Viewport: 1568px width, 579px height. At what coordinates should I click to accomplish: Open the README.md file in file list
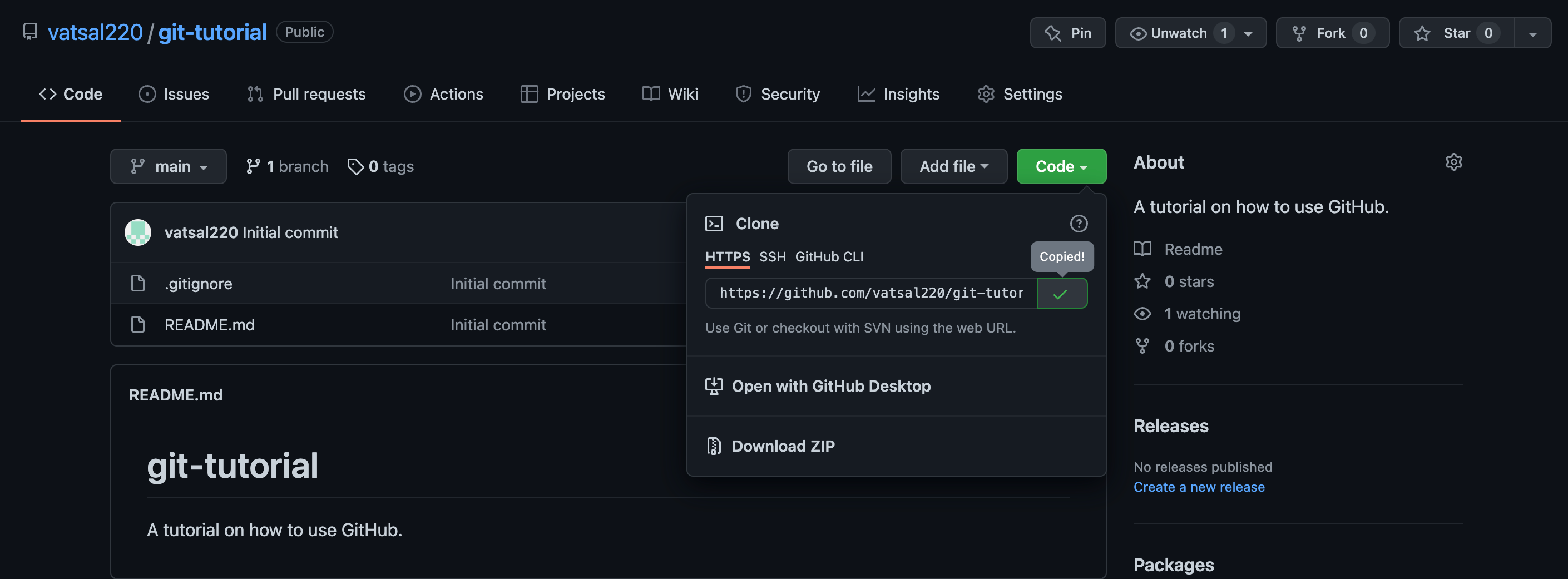[x=209, y=325]
